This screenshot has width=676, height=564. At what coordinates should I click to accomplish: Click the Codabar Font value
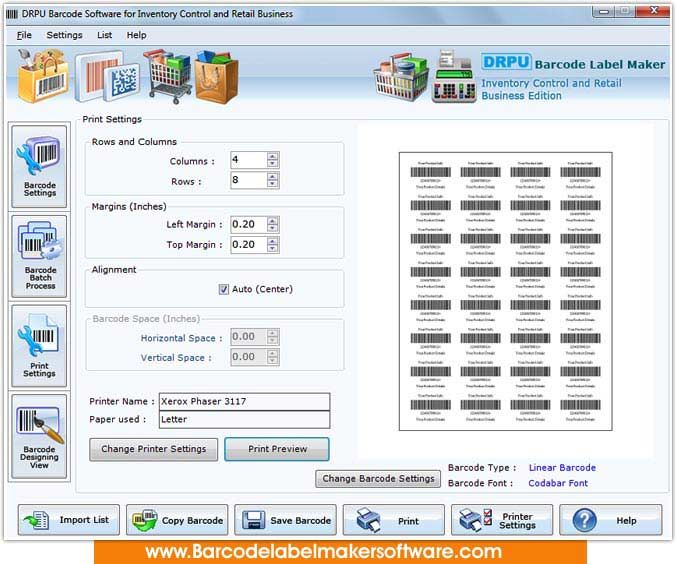(x=558, y=483)
